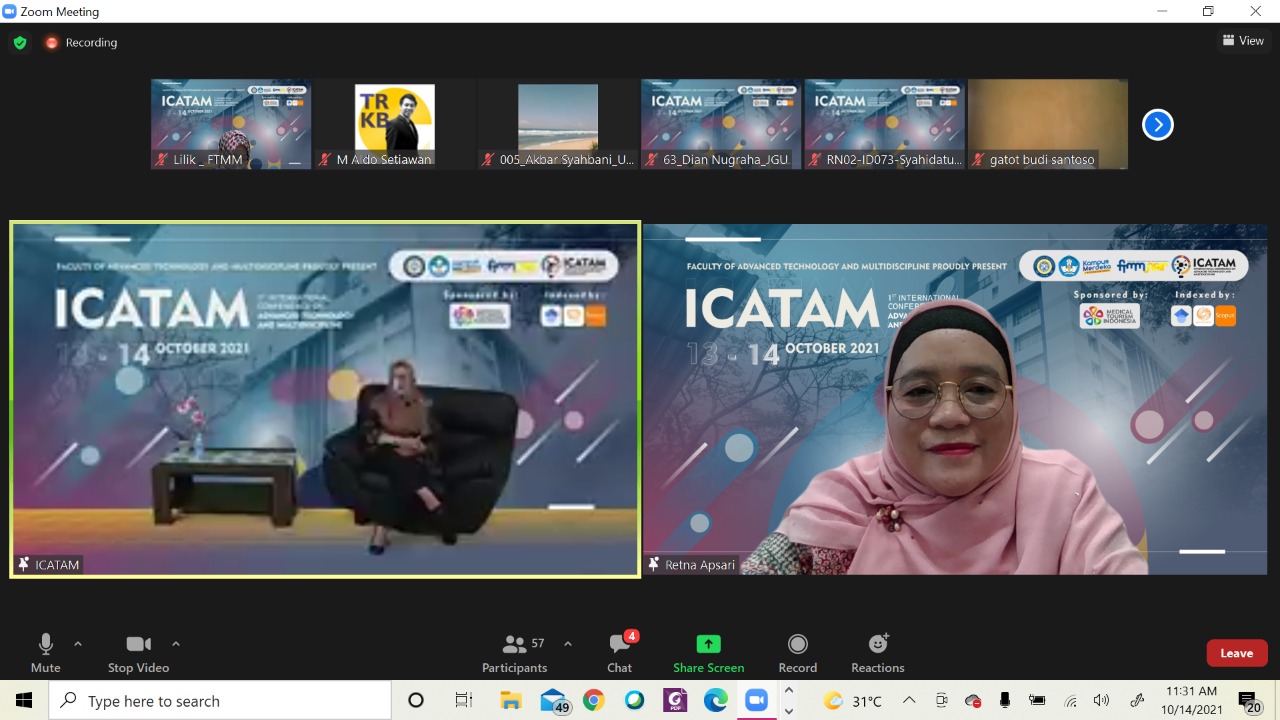1280x720 pixels.
Task: Select 005_Akbar Syahbani participant thumbnail
Action: click(558, 124)
